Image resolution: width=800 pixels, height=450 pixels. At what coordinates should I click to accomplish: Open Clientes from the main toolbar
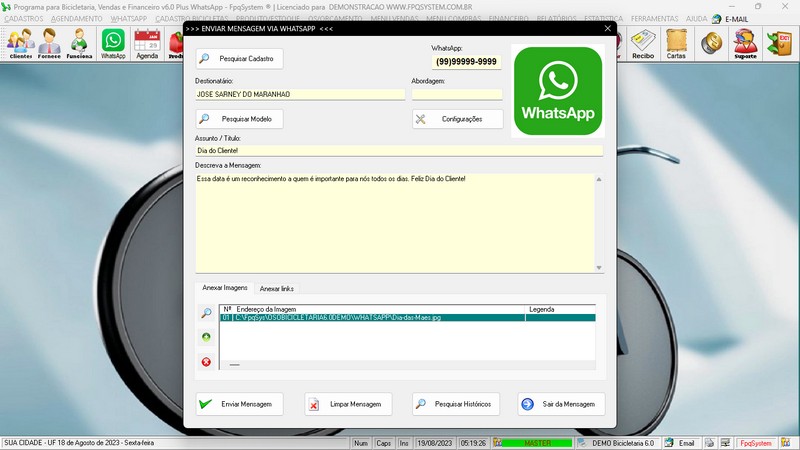[x=20, y=44]
